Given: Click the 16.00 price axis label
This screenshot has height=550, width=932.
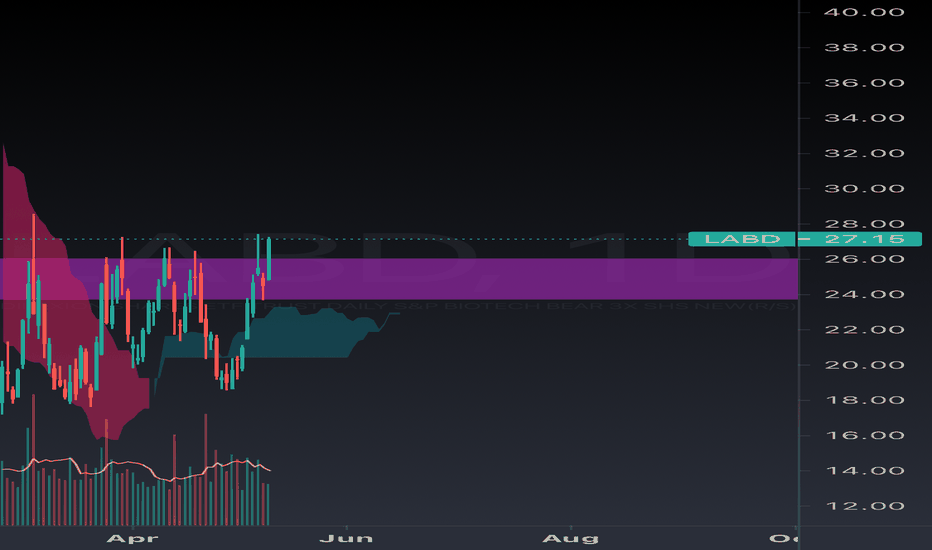Looking at the screenshot, I should (x=864, y=435).
